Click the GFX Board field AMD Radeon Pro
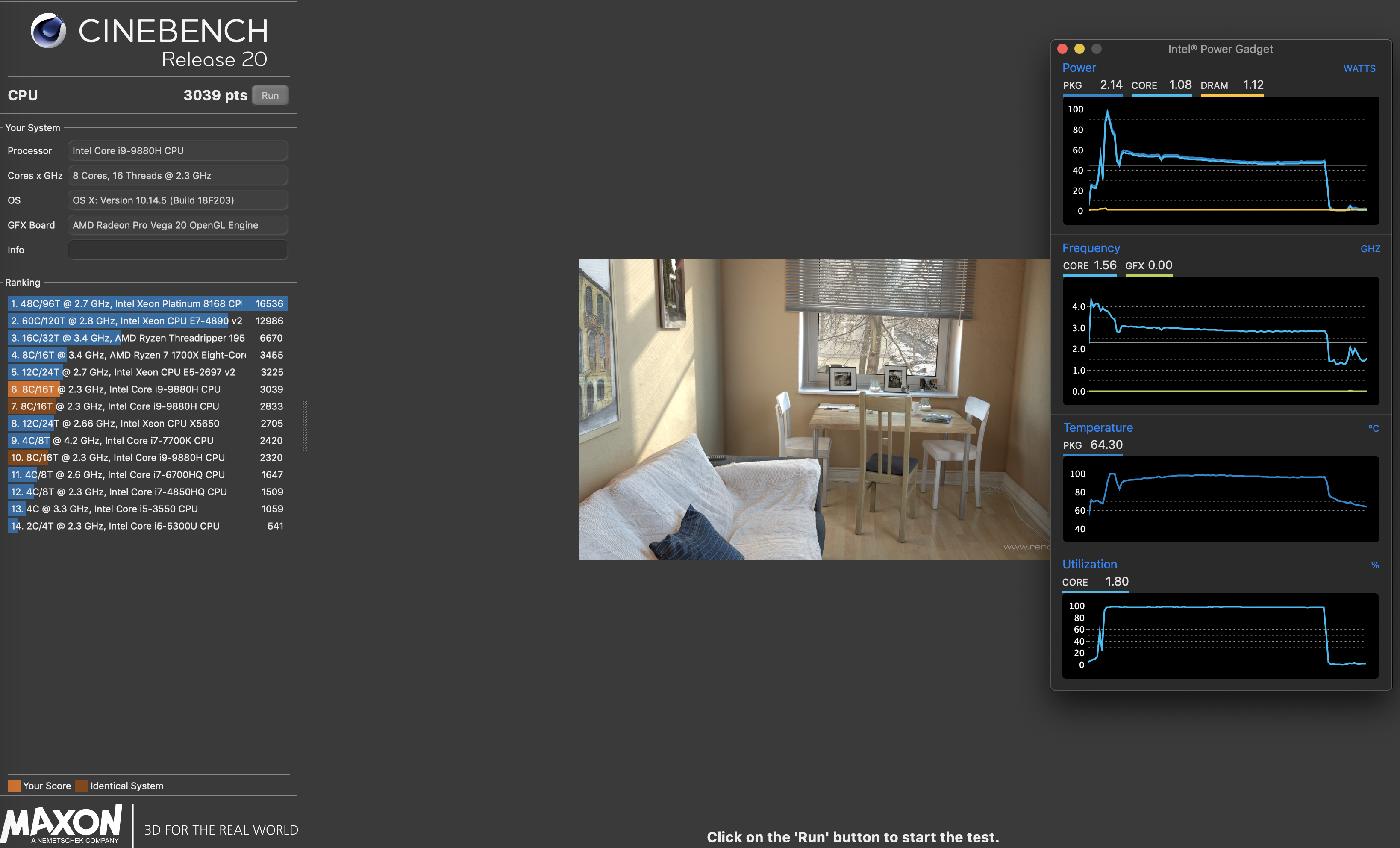 (x=178, y=225)
